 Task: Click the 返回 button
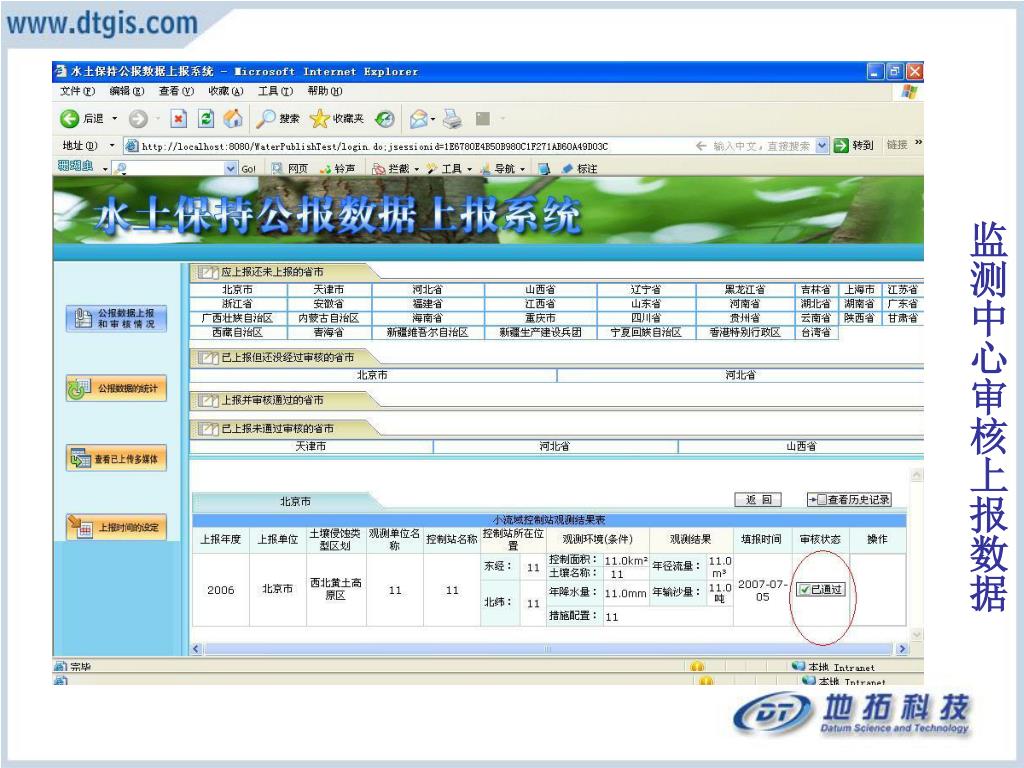pyautogui.click(x=758, y=500)
